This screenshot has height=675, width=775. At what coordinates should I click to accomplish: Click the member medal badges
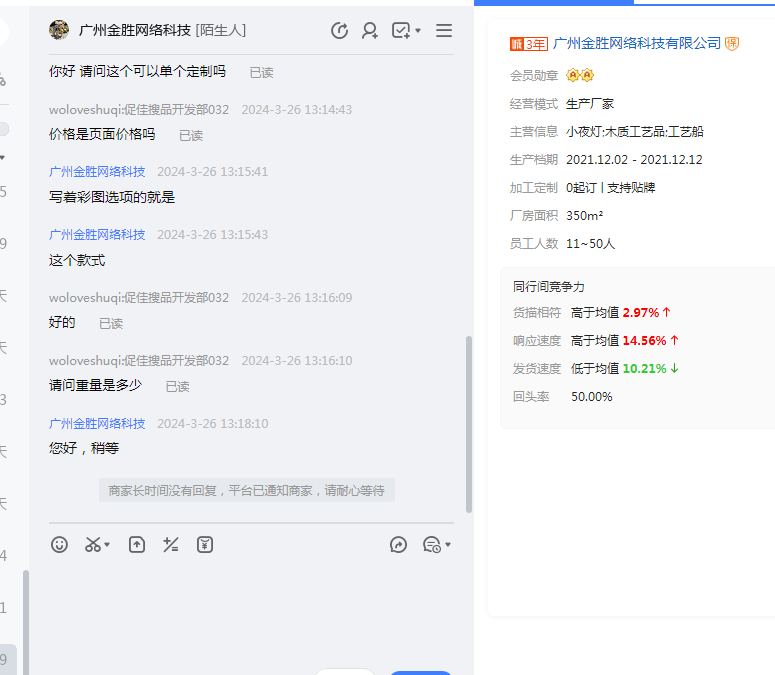(580, 75)
